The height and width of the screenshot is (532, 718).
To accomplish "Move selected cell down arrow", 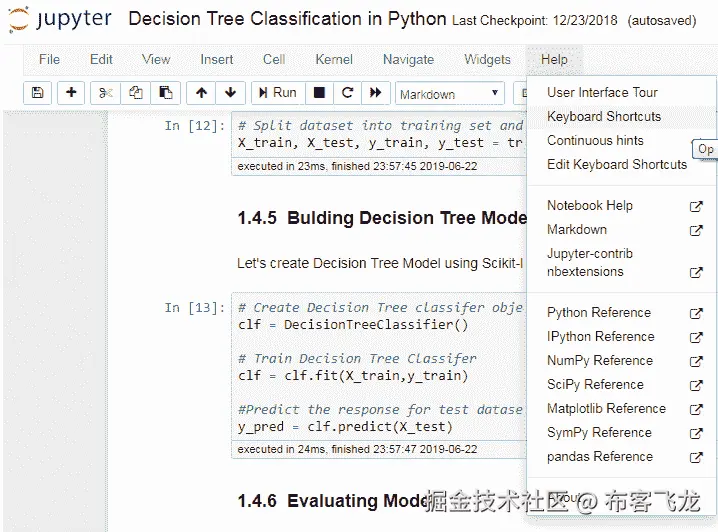I will [x=230, y=93].
